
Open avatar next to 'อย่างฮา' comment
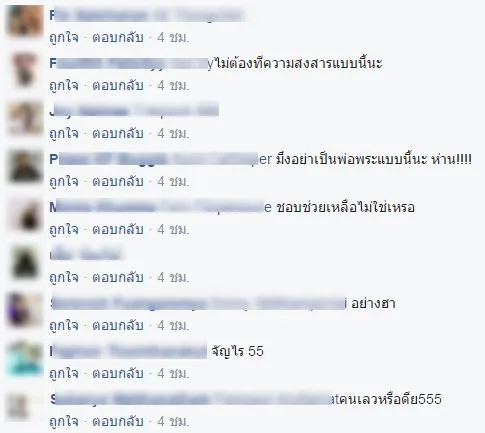[25, 311]
